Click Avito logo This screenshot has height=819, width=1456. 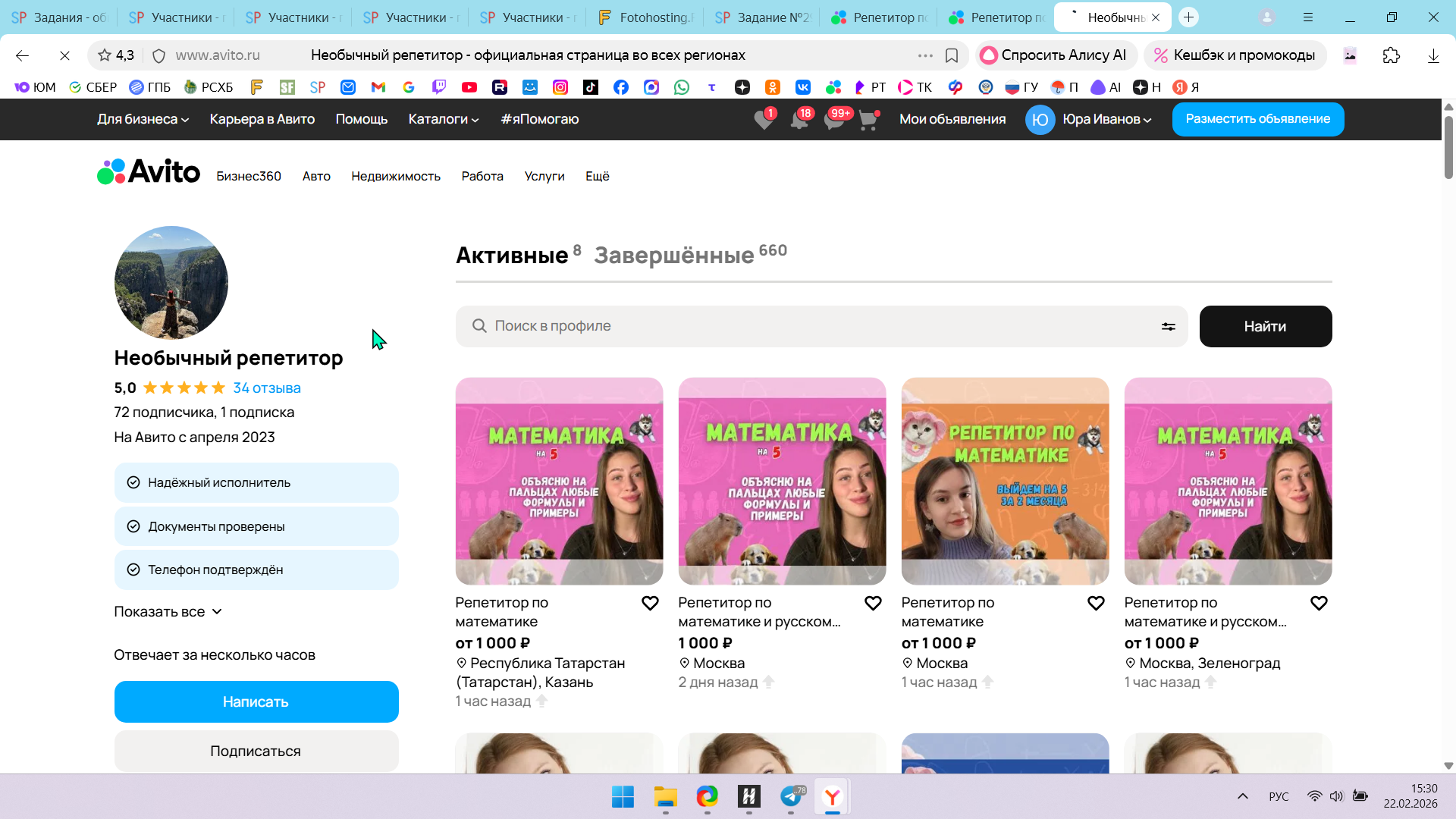point(149,172)
